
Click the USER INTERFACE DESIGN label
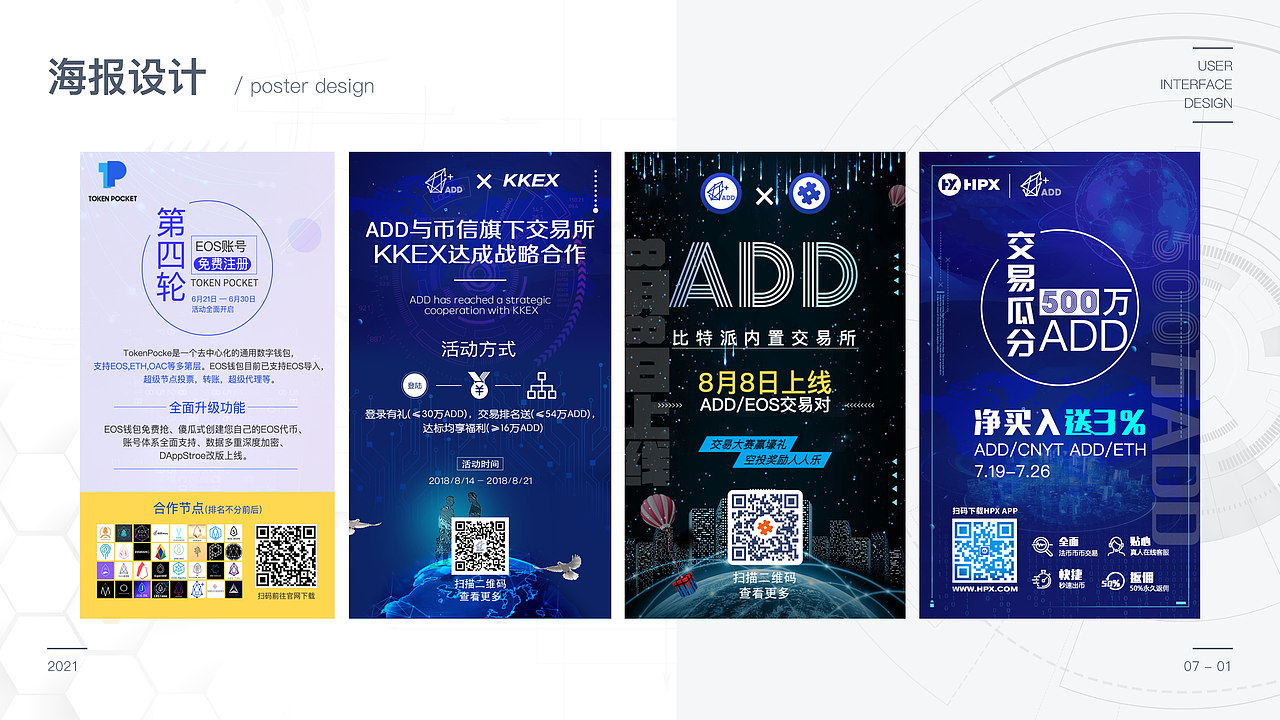coord(1196,85)
